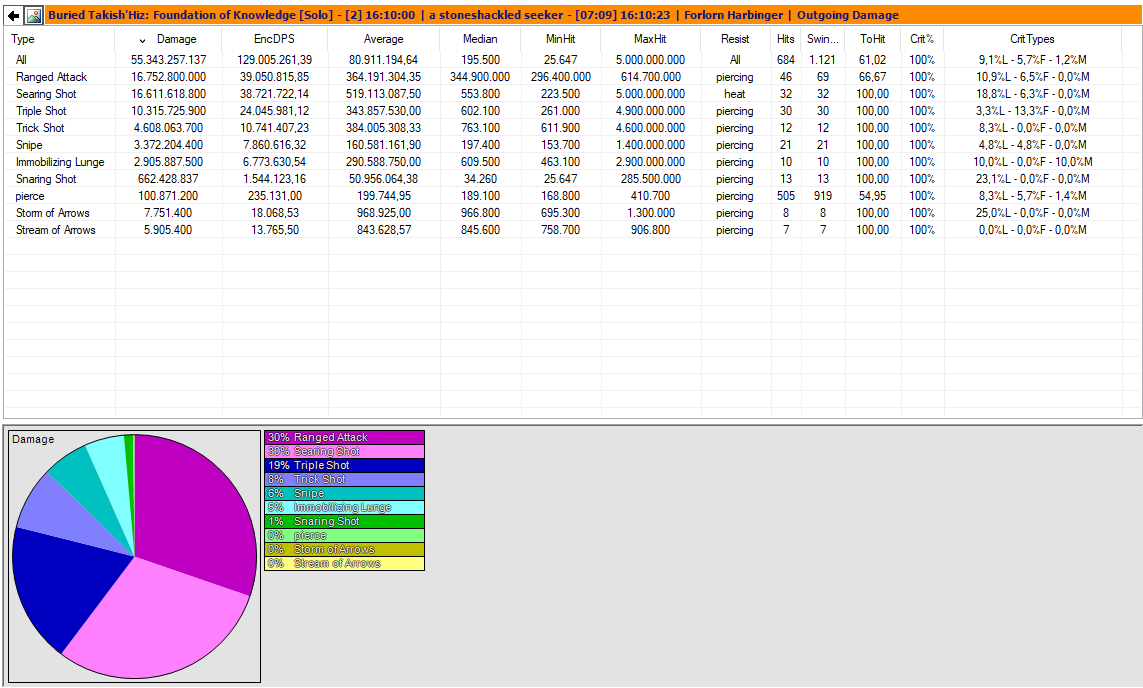Sort by the Resist column header

click(x=734, y=39)
